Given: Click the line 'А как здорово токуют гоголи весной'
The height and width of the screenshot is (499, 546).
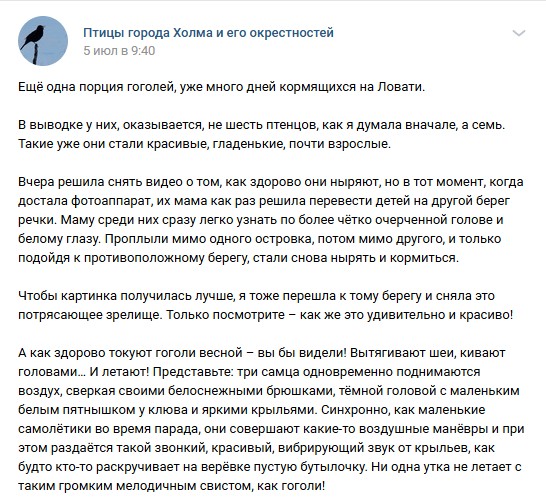Looking at the screenshot, I should [x=262, y=353].
